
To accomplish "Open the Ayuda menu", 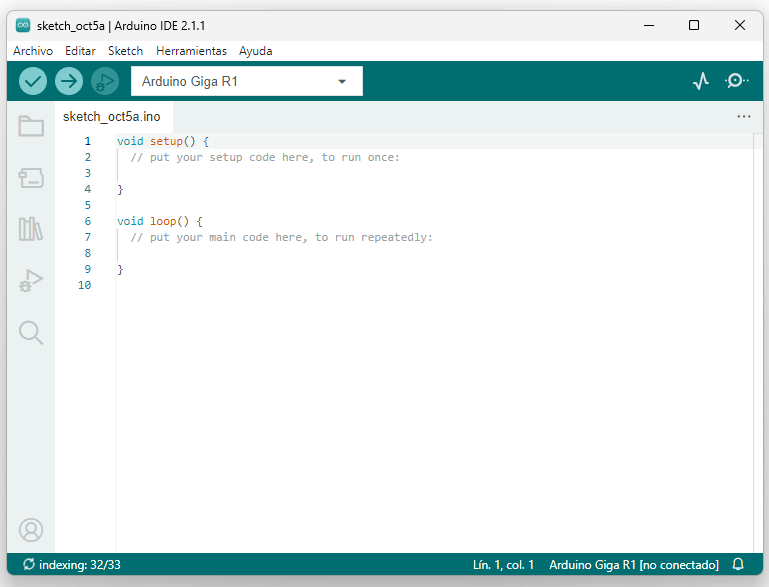I will (255, 51).
